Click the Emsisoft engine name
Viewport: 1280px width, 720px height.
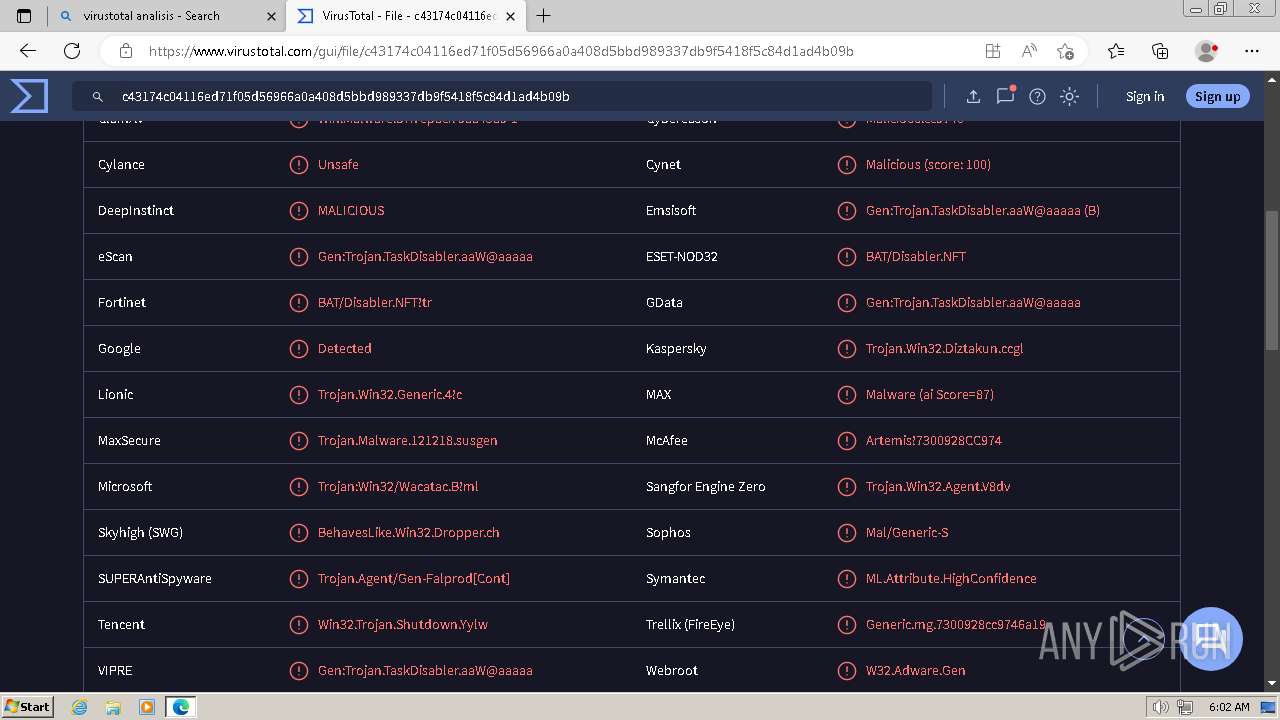671,211
